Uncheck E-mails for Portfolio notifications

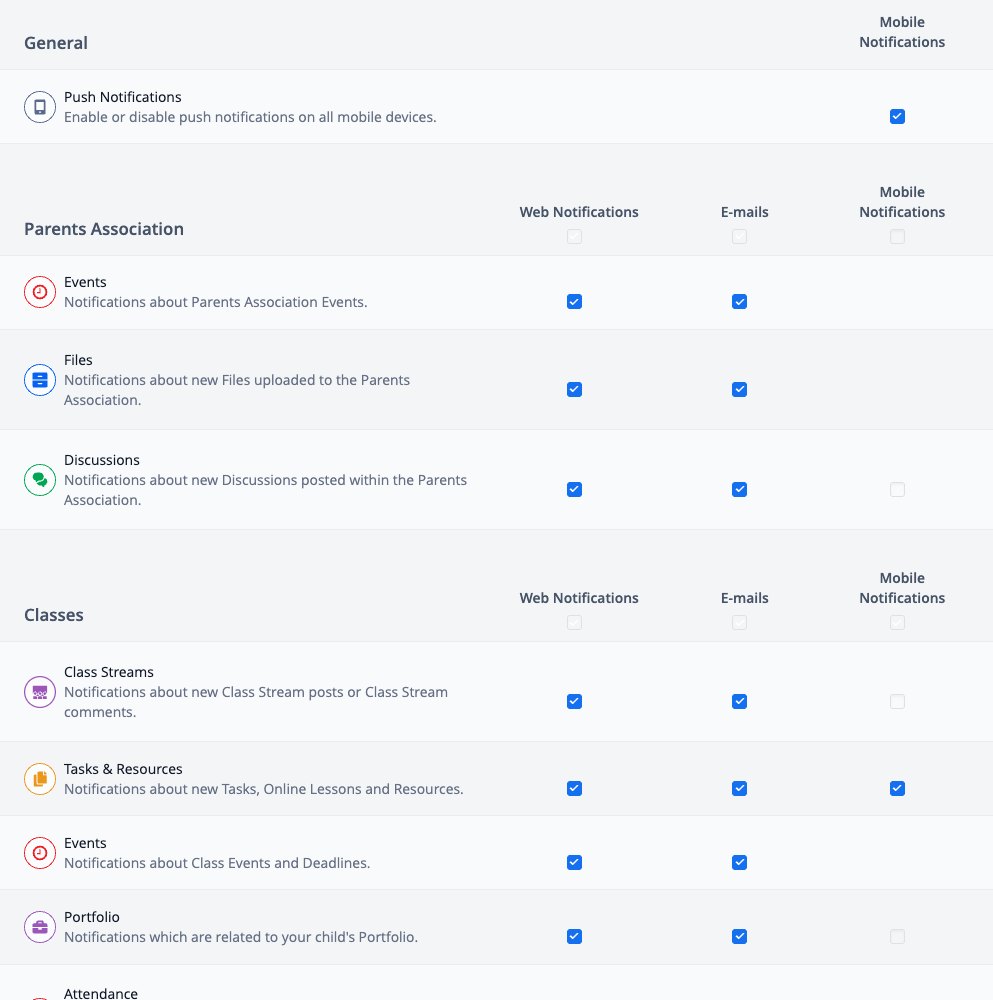click(739, 937)
